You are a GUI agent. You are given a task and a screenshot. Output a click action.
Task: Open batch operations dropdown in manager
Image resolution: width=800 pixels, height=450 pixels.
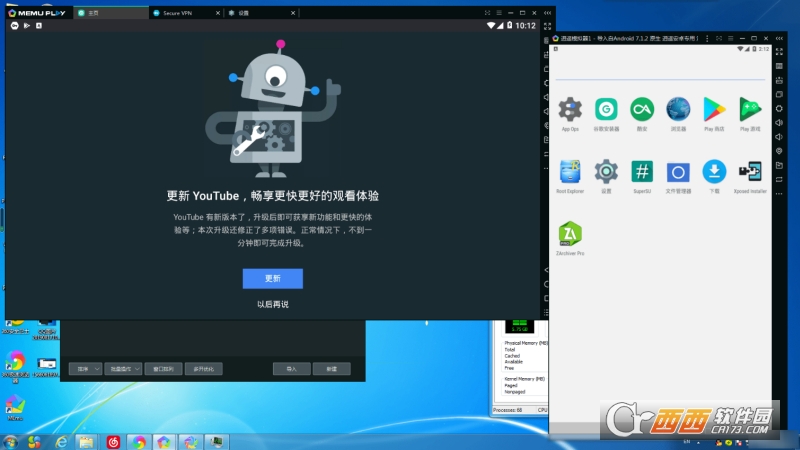point(123,369)
